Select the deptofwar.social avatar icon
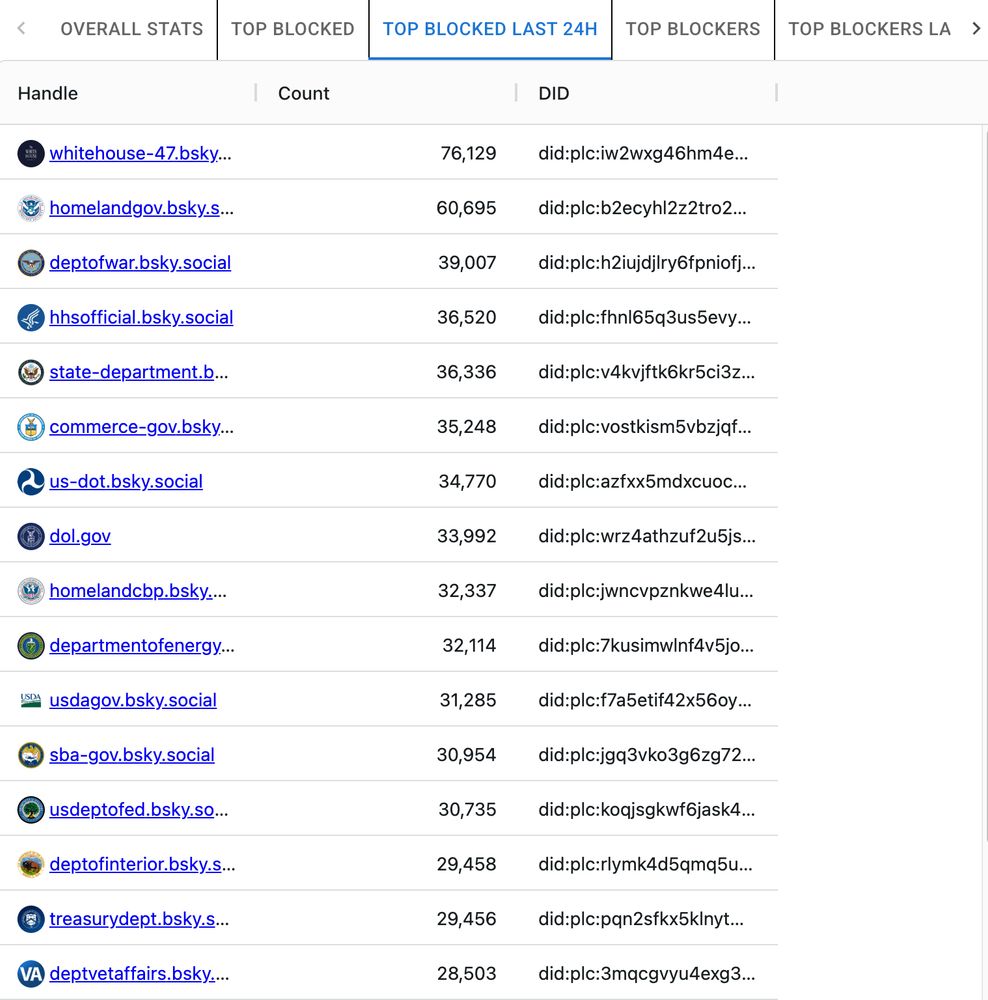Image resolution: width=988 pixels, height=1000 pixels. pyautogui.click(x=31, y=262)
